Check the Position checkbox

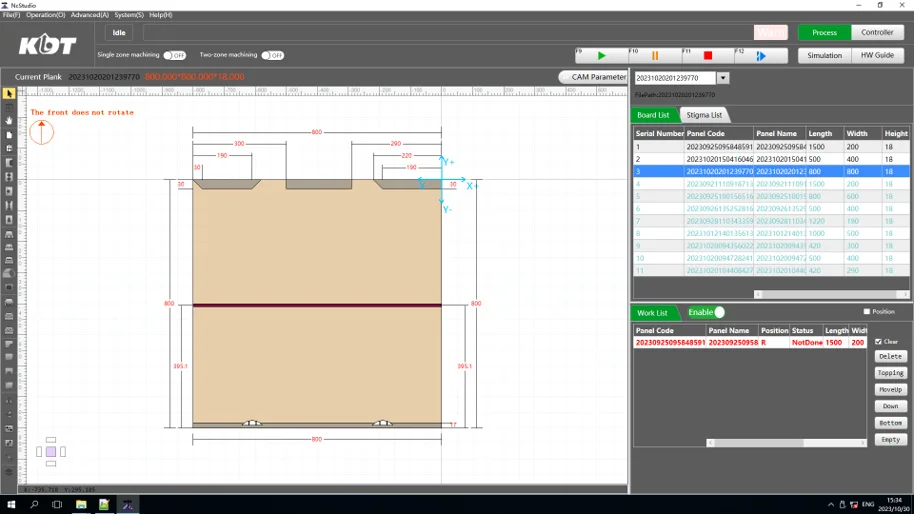[x=867, y=312]
